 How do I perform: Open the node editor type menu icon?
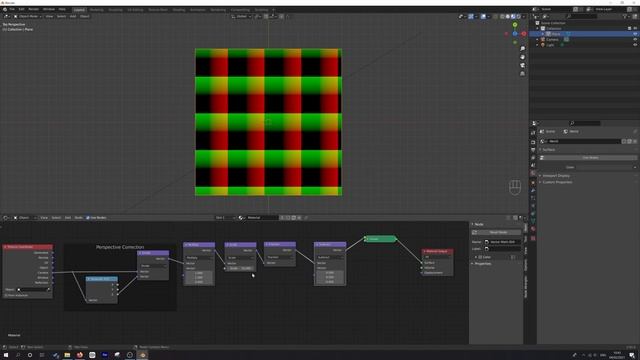(x=7, y=218)
